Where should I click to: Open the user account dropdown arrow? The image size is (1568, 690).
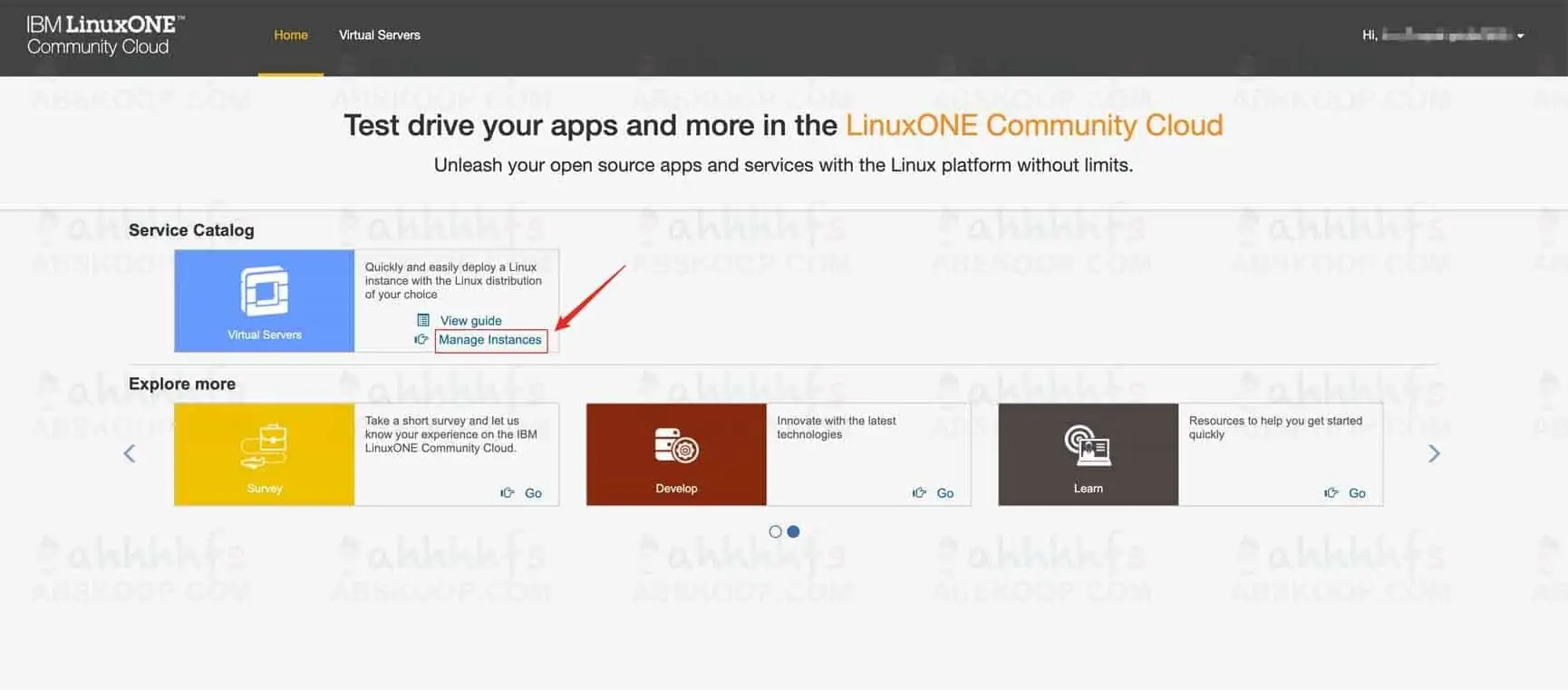1520,36
